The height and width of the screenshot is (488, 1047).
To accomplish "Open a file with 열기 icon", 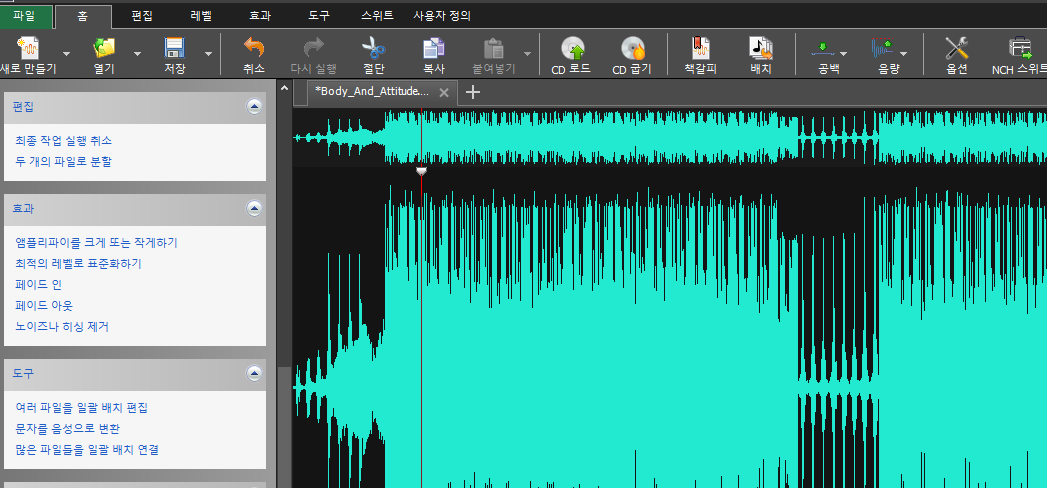I will (x=104, y=48).
